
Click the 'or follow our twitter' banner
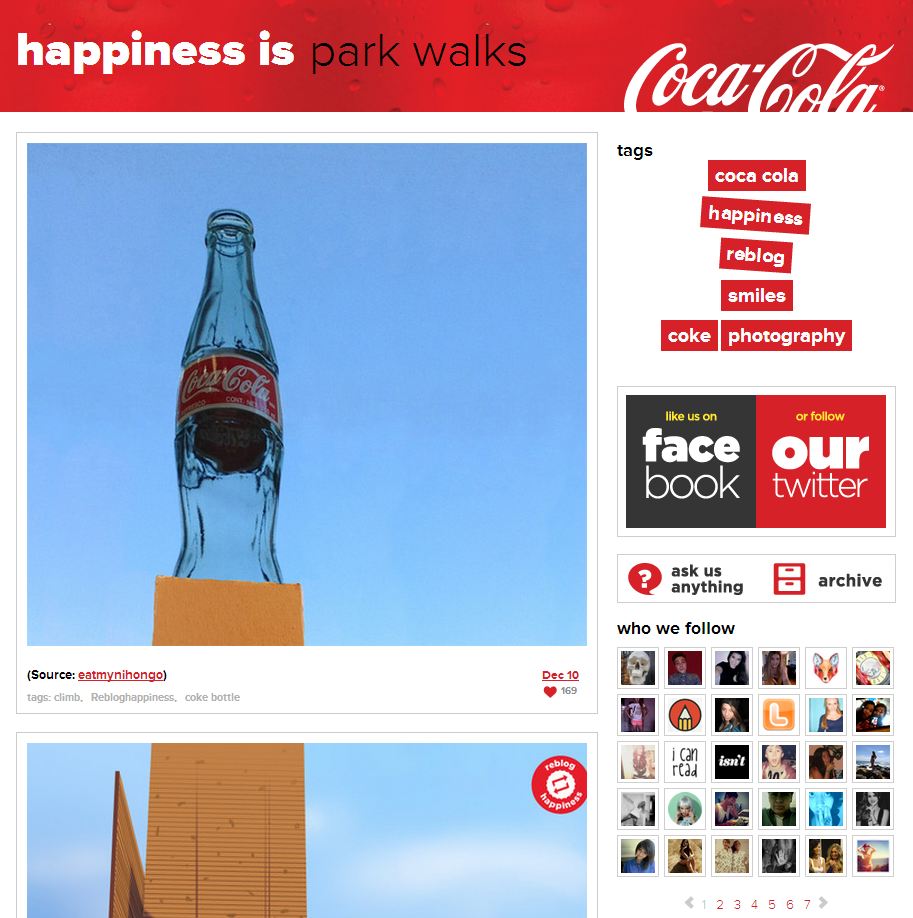click(x=820, y=461)
